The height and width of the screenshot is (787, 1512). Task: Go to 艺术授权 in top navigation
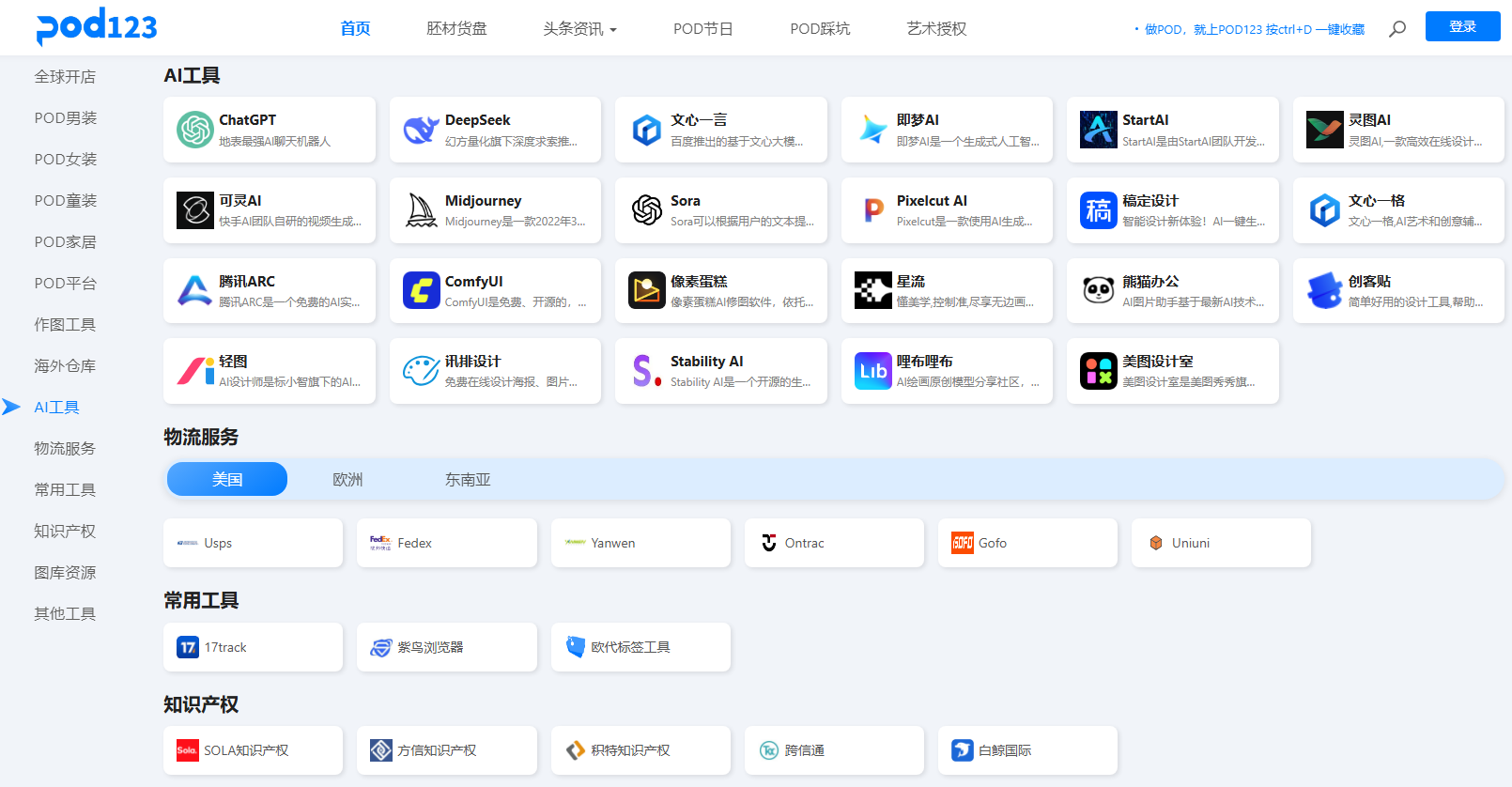coord(936,29)
